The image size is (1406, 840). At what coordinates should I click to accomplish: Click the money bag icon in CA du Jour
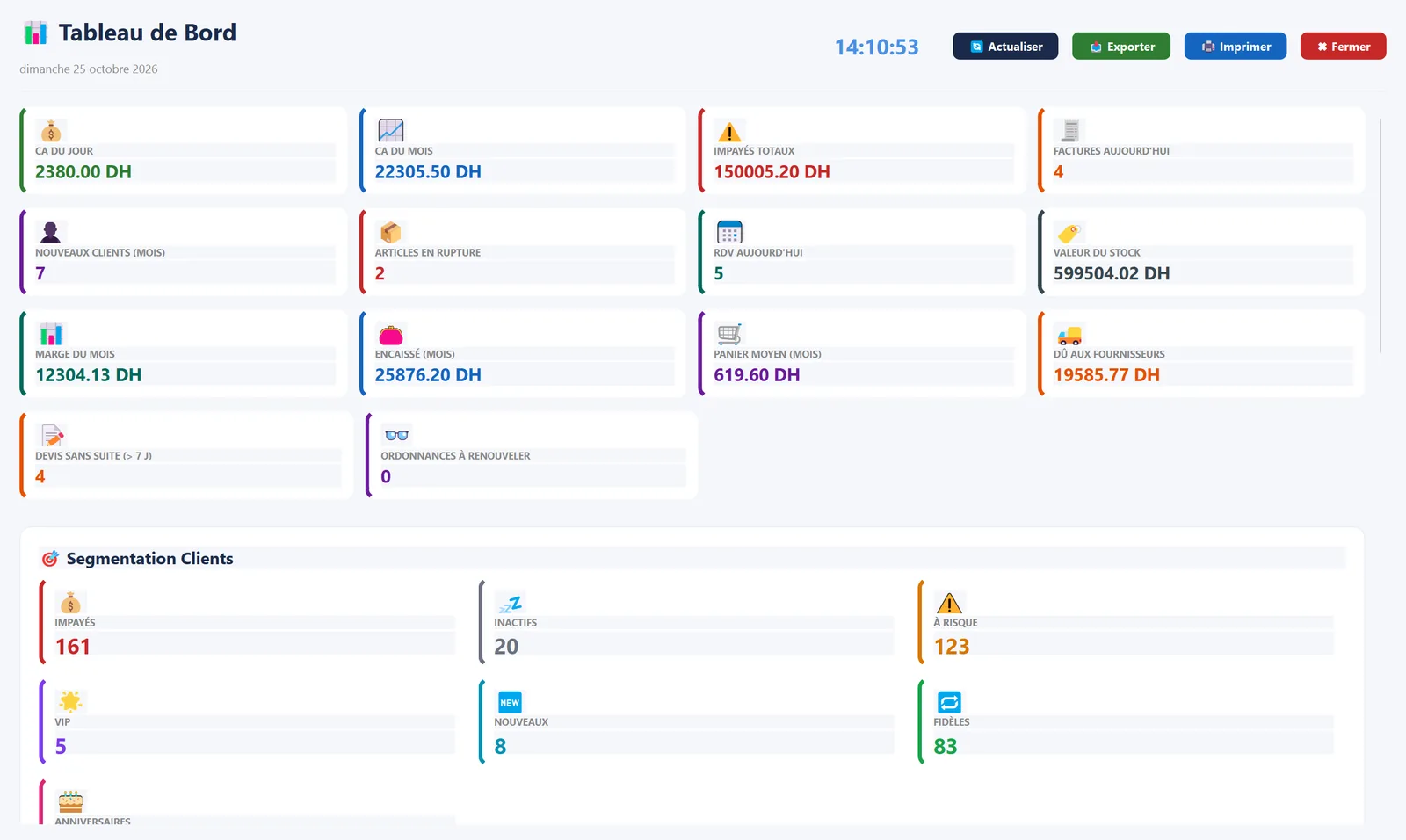coord(51,131)
